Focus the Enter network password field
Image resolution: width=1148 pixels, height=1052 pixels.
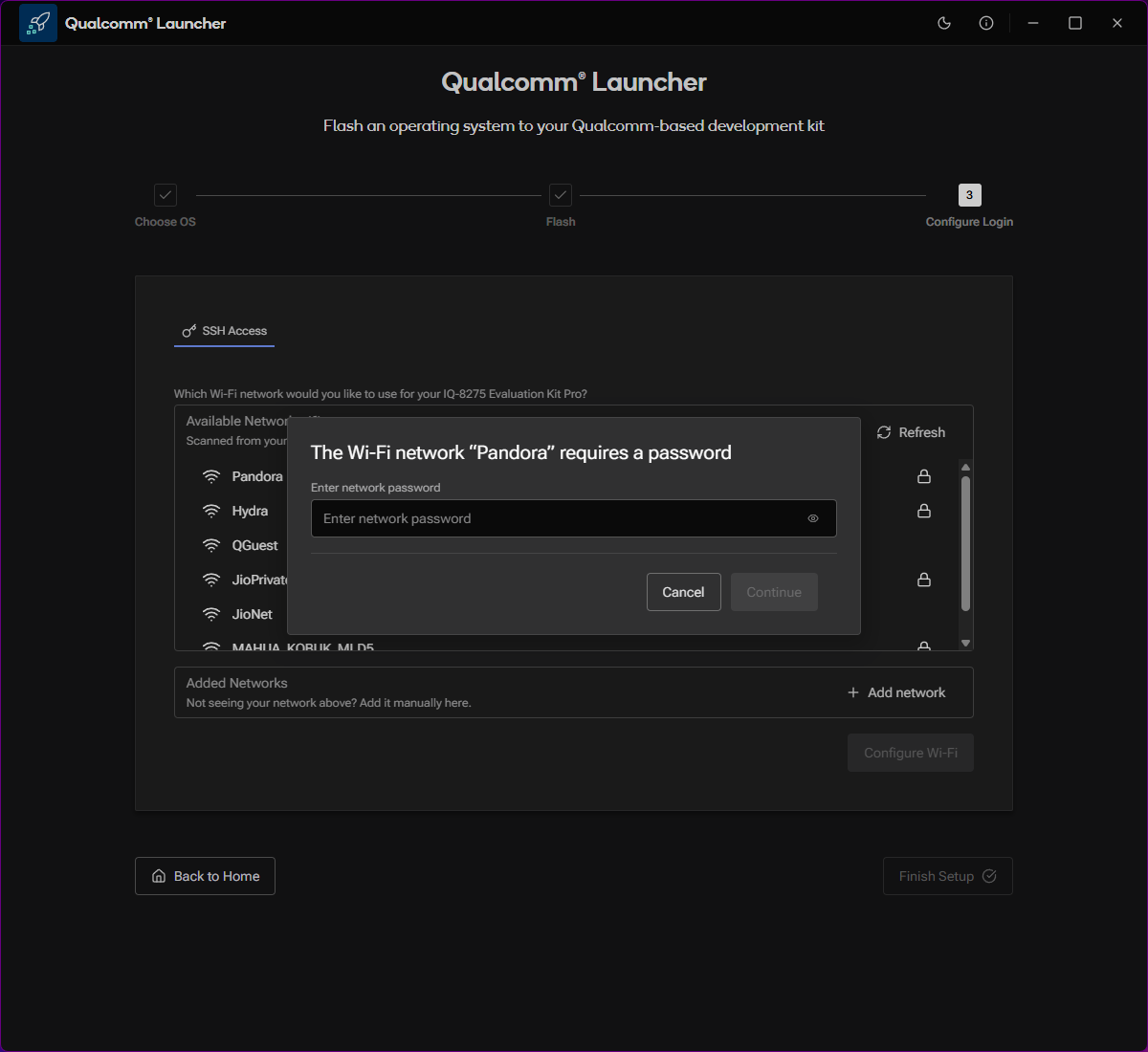pyautogui.click(x=574, y=518)
